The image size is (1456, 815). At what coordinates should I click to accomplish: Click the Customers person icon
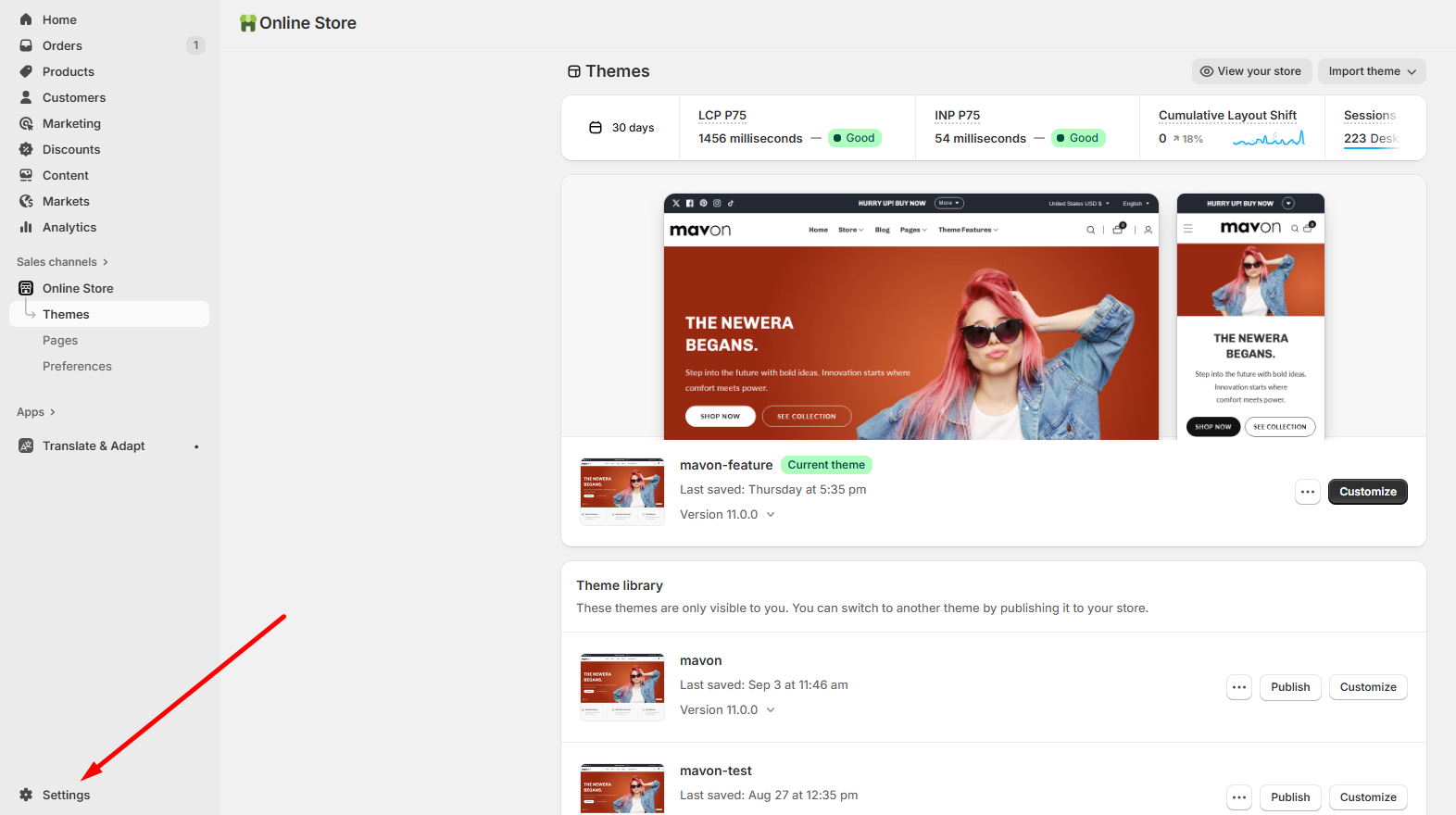pyautogui.click(x=26, y=97)
